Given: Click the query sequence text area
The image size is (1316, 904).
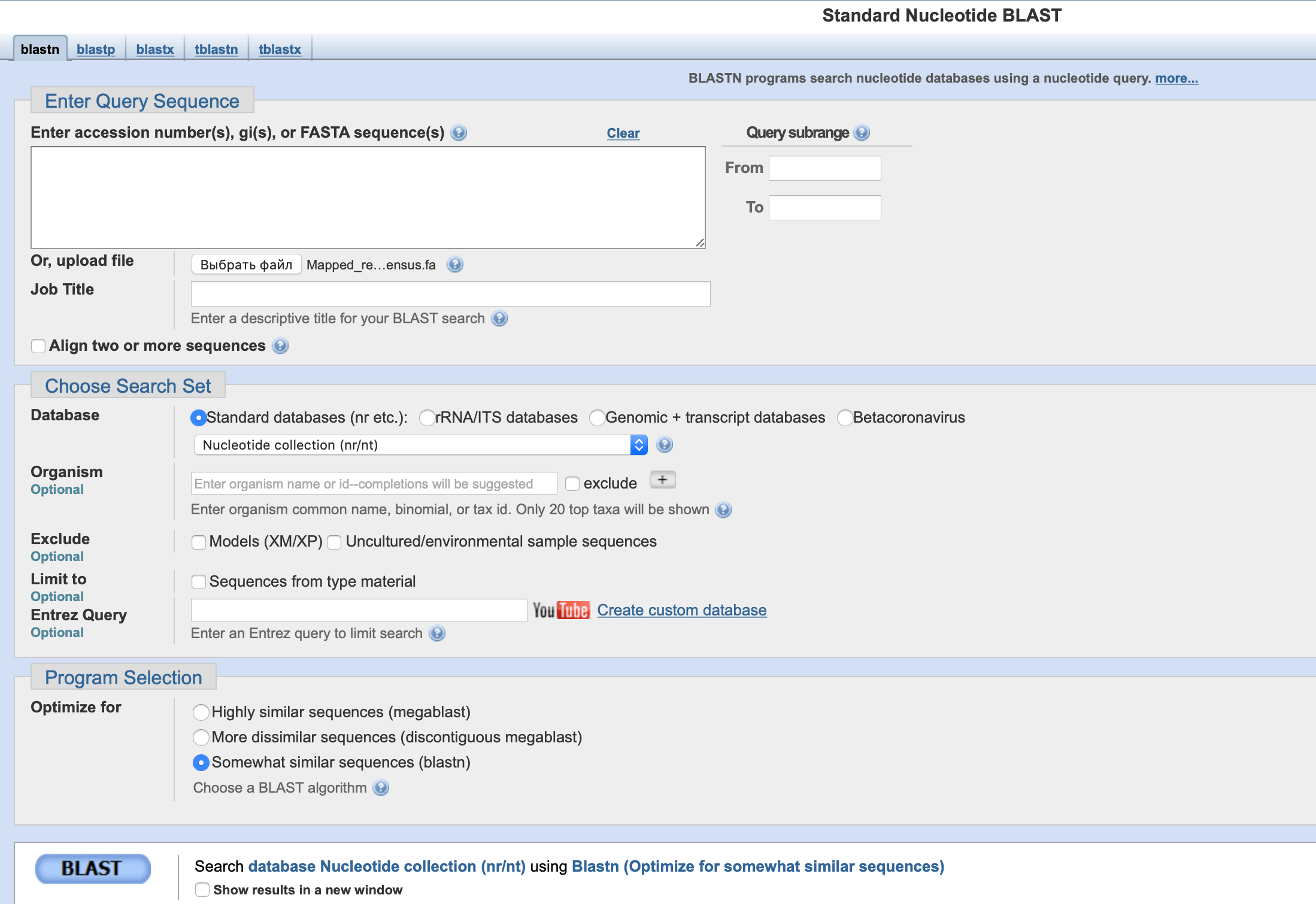Looking at the screenshot, I should coord(368,198).
